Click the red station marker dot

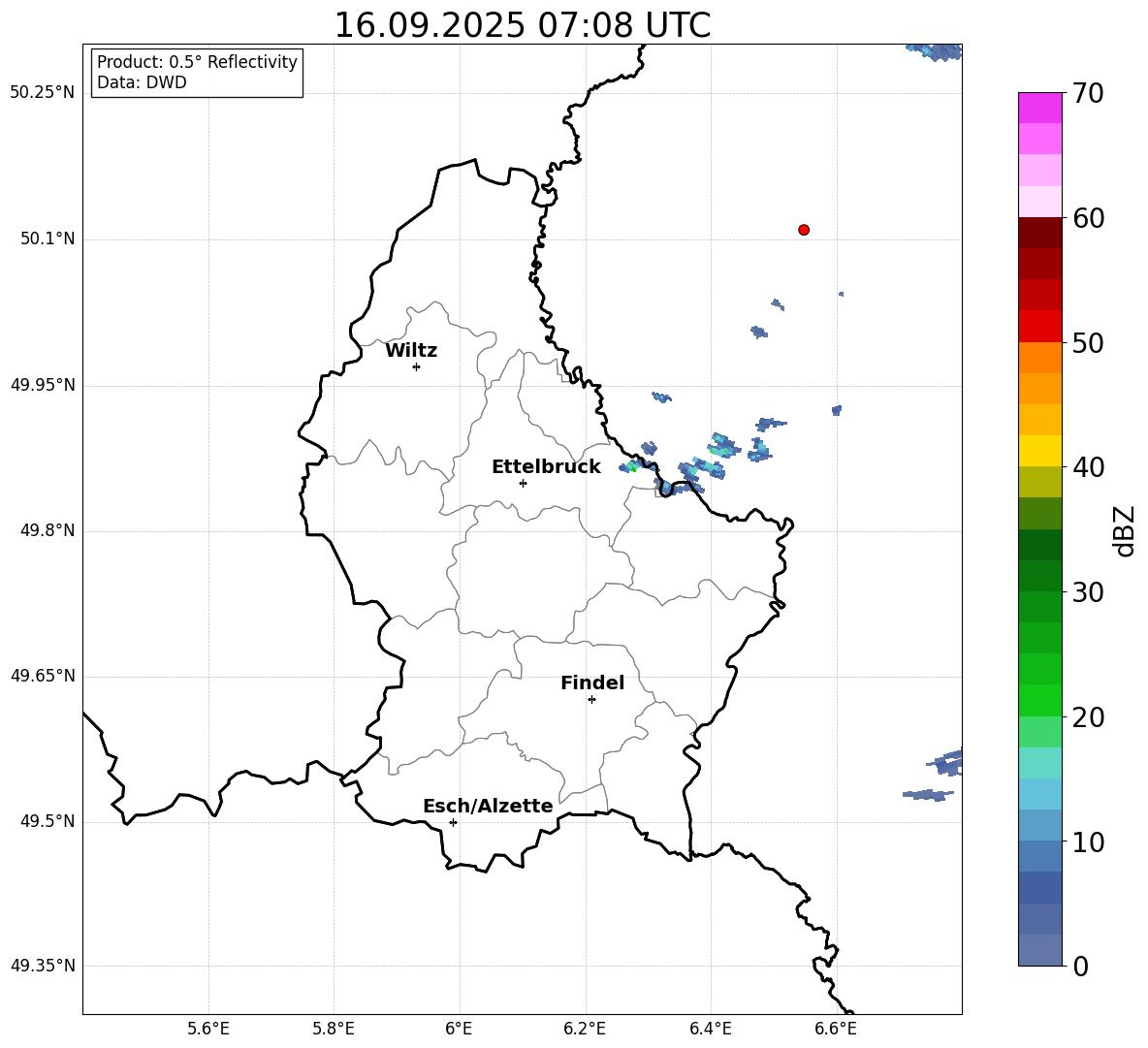pos(804,230)
